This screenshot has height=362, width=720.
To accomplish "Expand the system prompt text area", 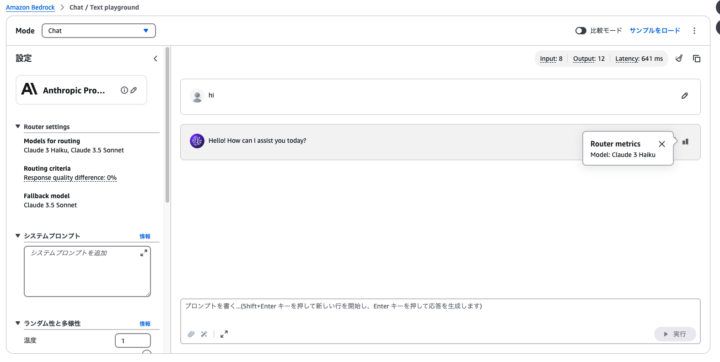I will 144,253.
